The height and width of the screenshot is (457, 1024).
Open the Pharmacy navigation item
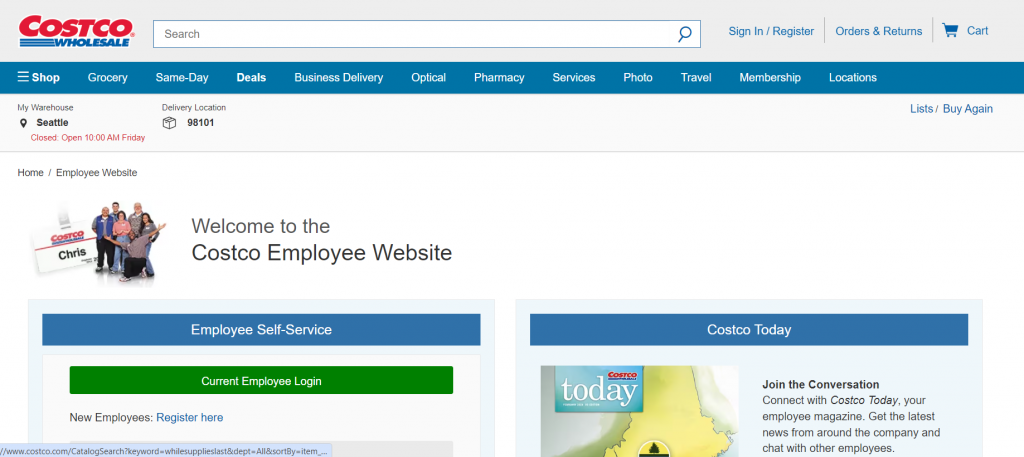point(499,78)
